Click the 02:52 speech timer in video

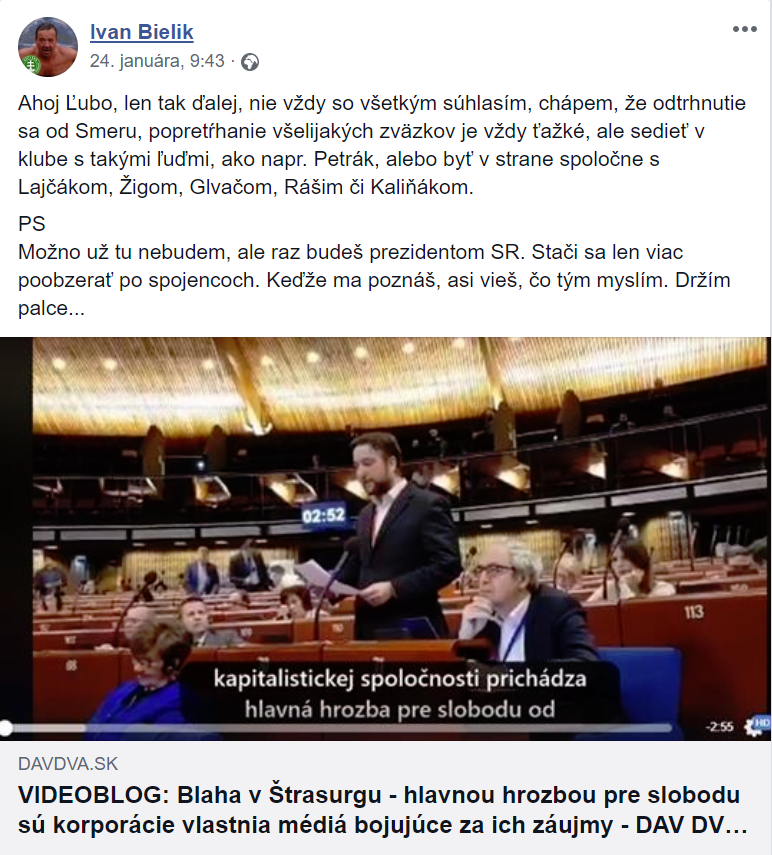(x=324, y=515)
